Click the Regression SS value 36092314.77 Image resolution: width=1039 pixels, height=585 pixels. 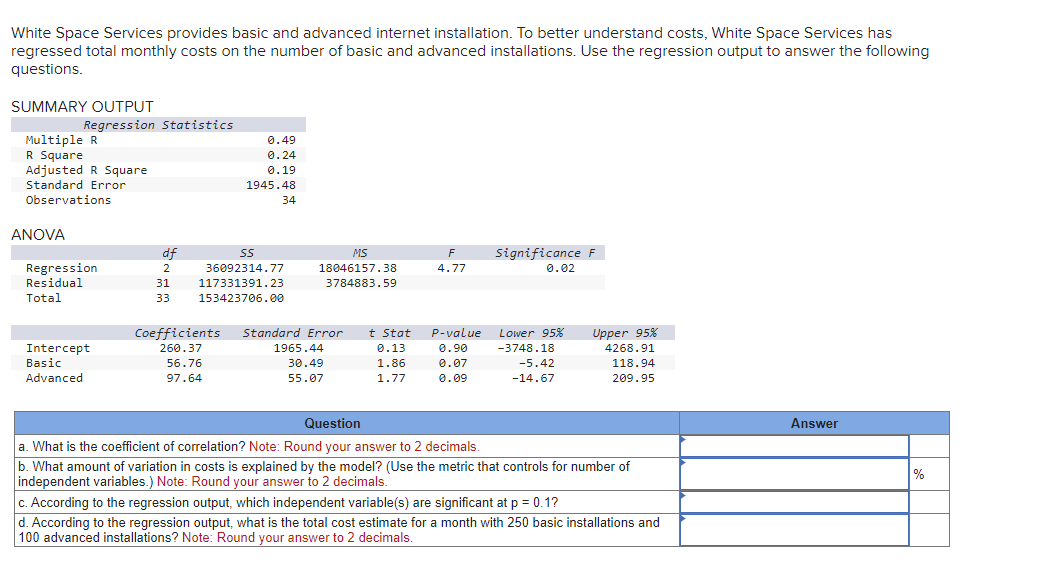pos(245,268)
